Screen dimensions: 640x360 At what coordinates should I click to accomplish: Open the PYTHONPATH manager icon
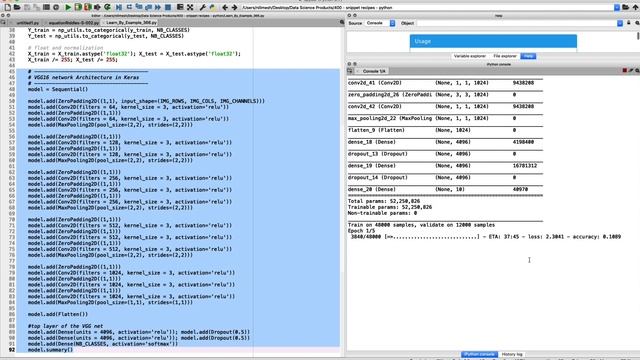tap(212, 7)
